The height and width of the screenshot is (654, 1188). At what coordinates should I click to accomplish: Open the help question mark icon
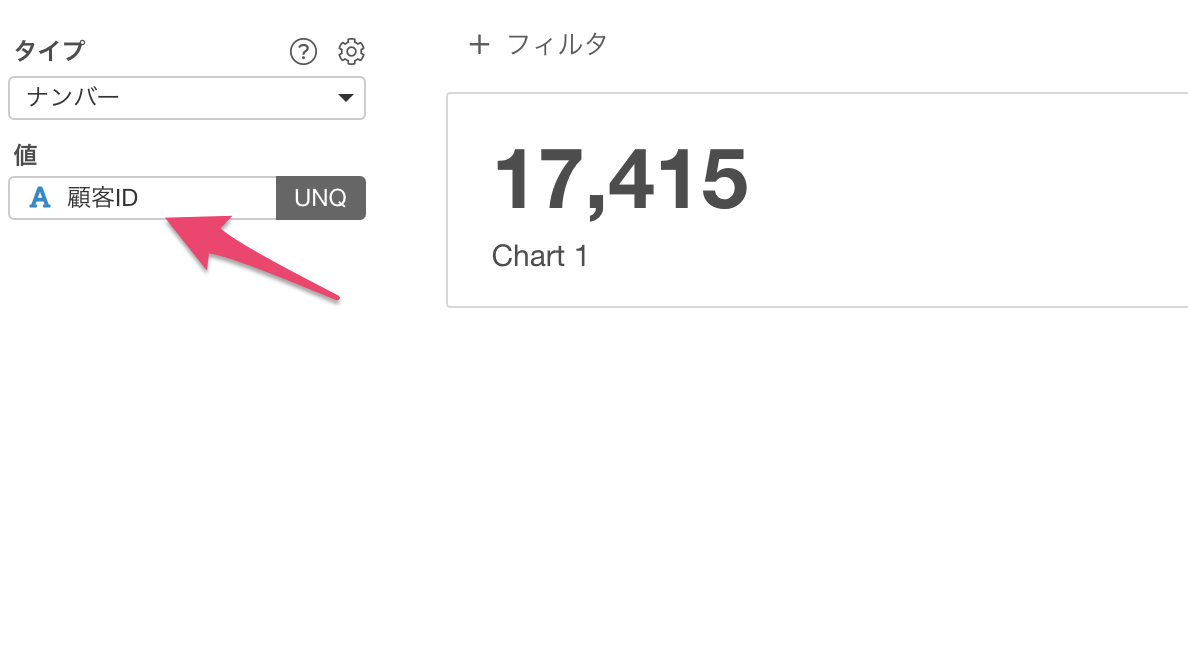(303, 52)
